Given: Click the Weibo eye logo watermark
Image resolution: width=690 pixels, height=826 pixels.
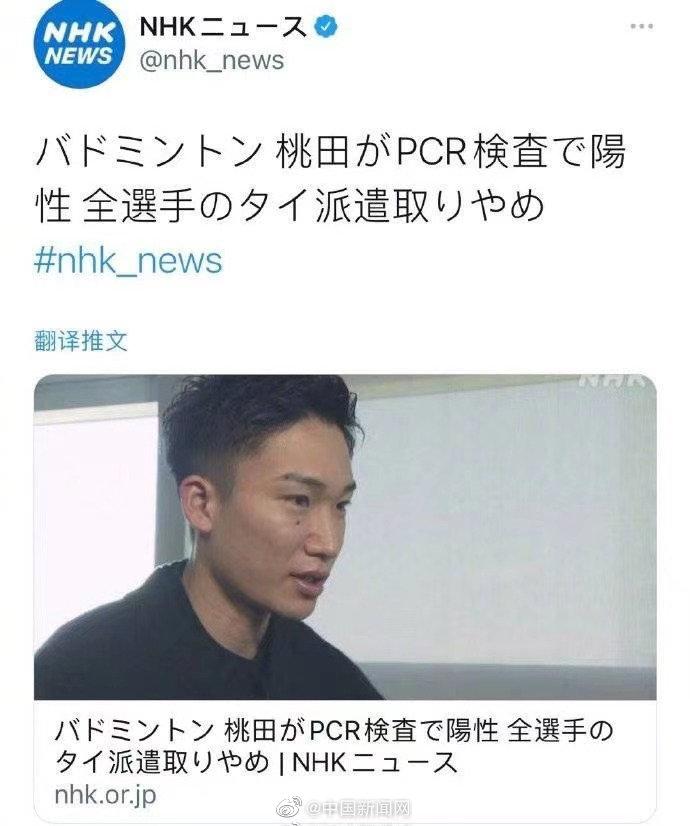Looking at the screenshot, I should click(290, 808).
